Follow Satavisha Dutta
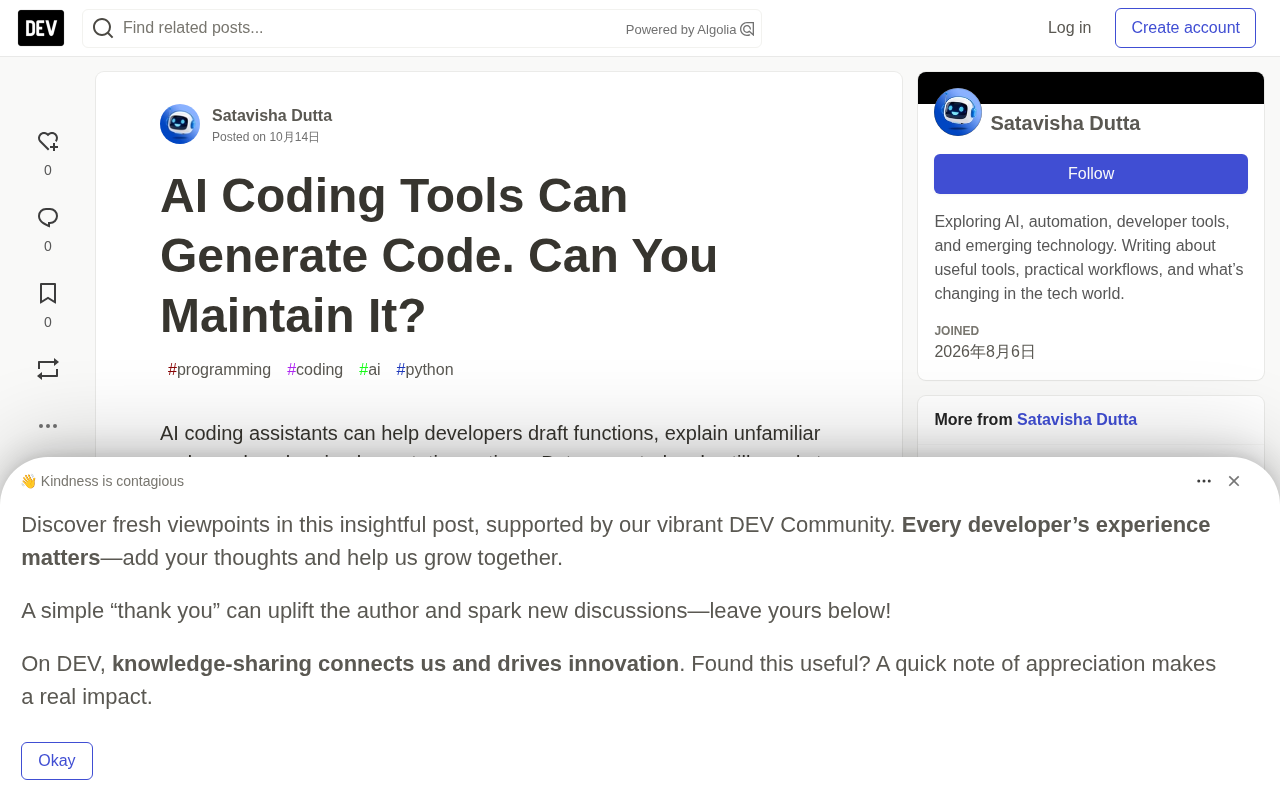This screenshot has height=800, width=1280. [x=1091, y=174]
